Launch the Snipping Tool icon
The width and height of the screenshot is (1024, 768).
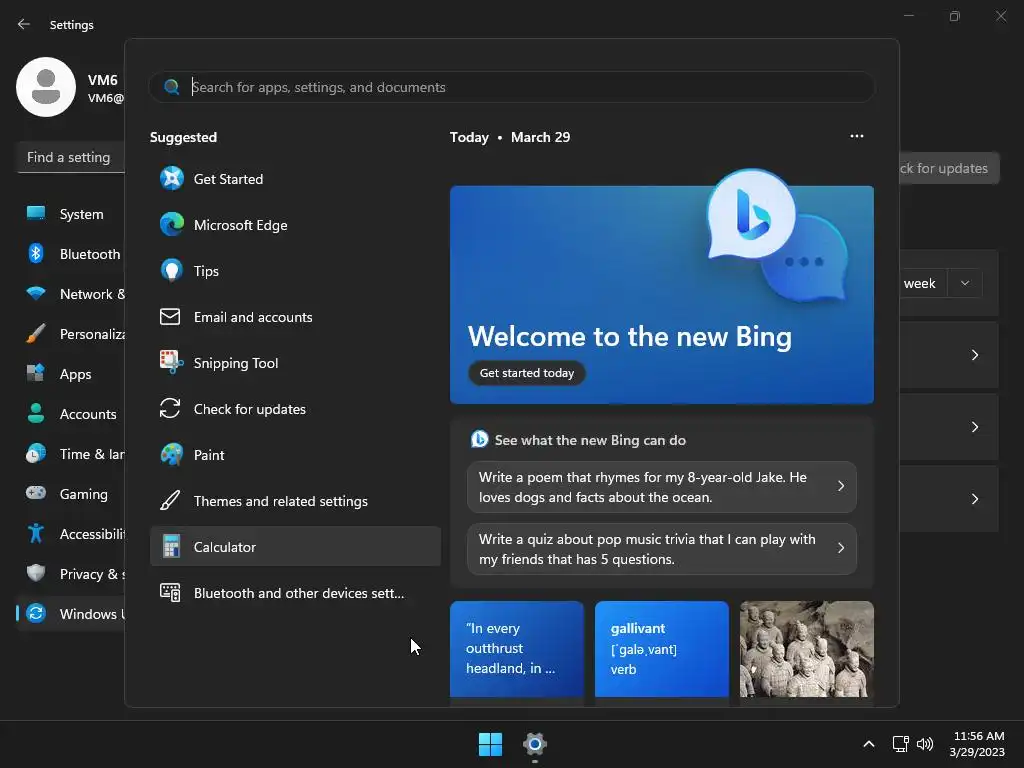click(171, 362)
